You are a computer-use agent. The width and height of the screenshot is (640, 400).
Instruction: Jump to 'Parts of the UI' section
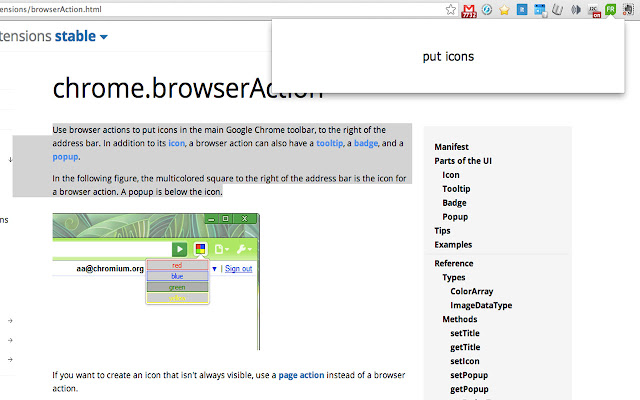(463, 161)
